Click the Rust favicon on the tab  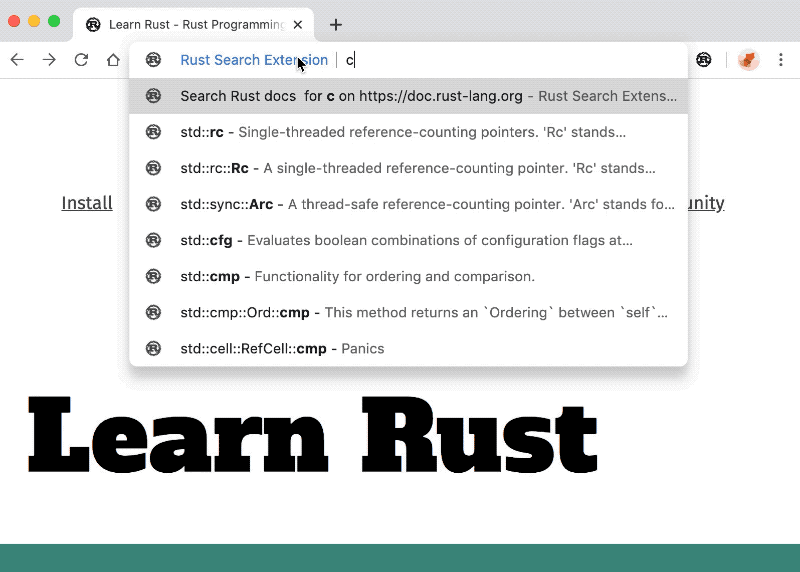click(x=93, y=24)
